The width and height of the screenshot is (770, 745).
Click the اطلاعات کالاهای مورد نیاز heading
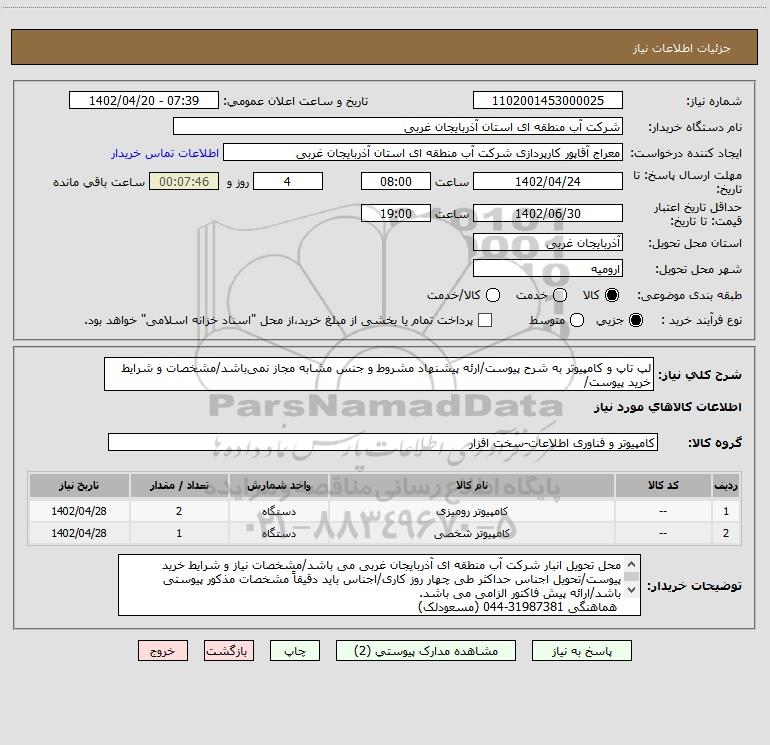click(668, 407)
